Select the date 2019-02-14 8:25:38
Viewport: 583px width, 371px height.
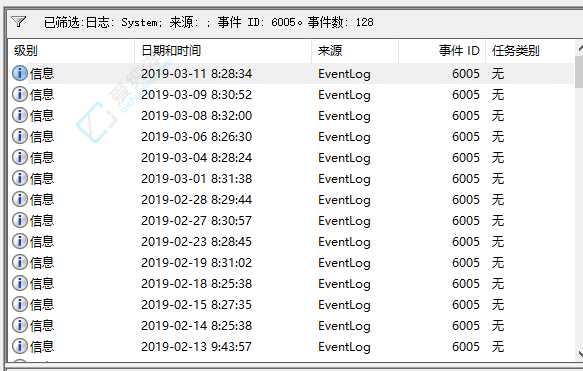click(196, 326)
